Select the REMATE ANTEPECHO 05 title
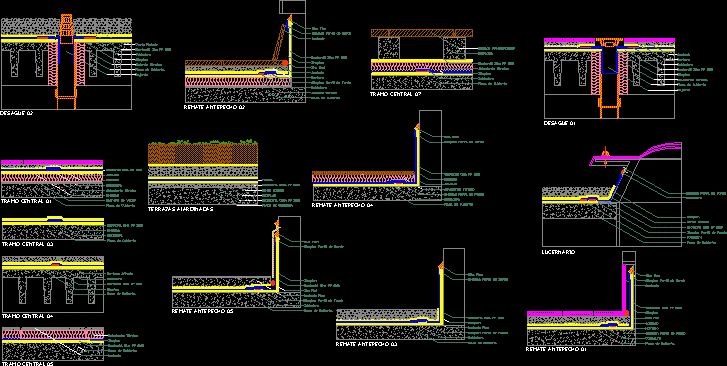Screen dimensions: 727x366 [203, 311]
